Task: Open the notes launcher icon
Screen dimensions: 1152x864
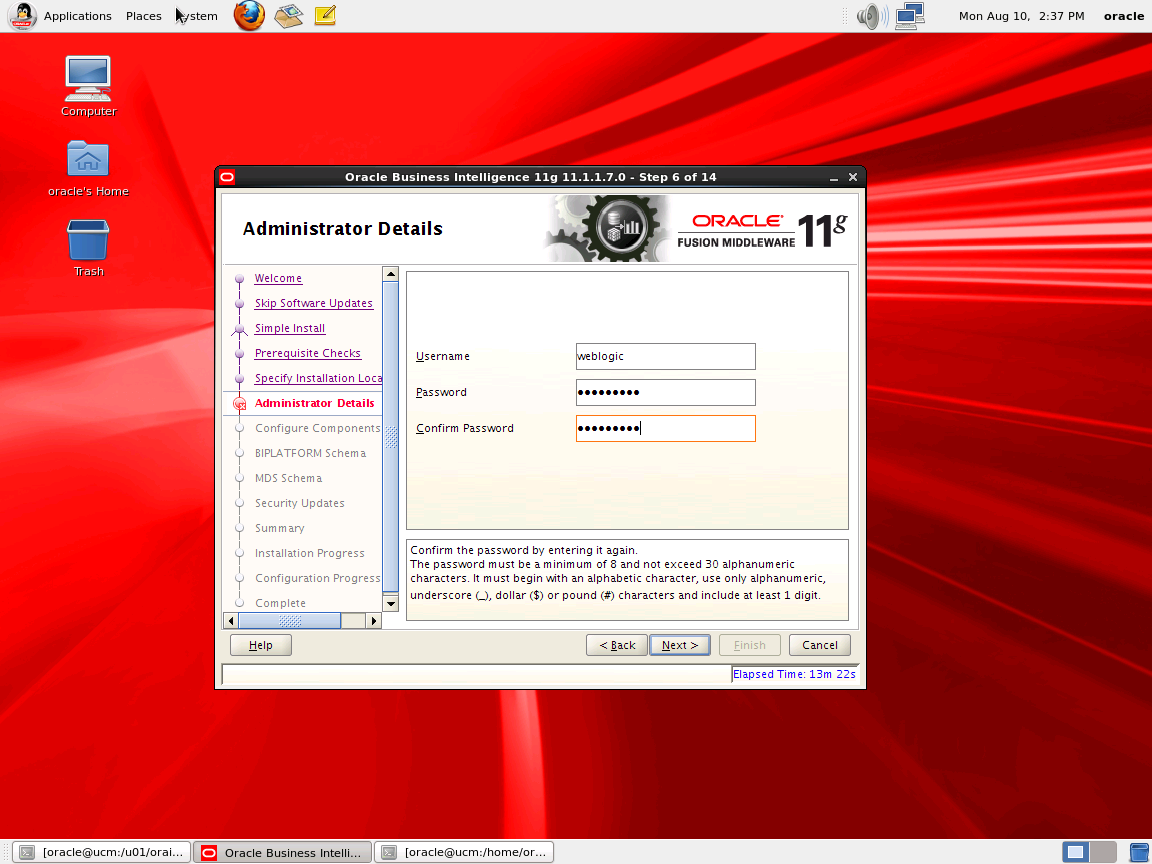Action: point(325,15)
